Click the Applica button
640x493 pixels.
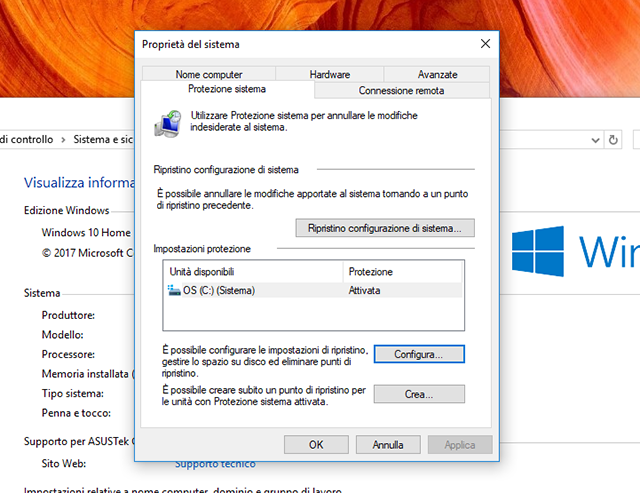(460, 444)
